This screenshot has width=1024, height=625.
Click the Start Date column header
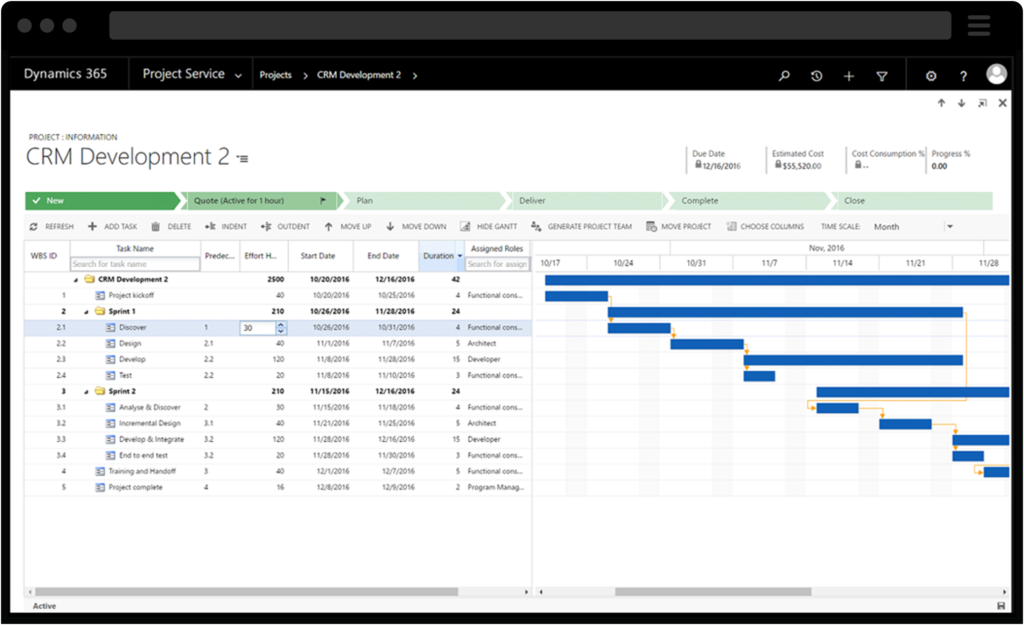tap(318, 256)
